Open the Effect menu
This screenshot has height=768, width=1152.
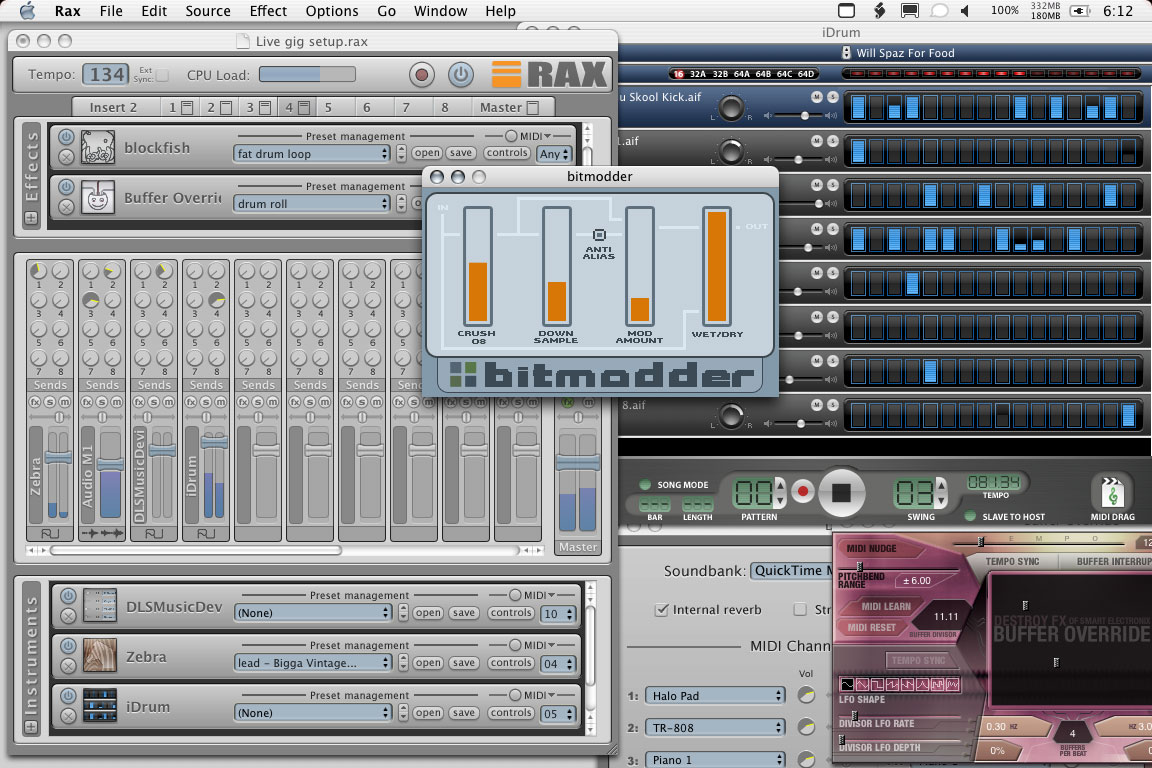click(x=268, y=11)
